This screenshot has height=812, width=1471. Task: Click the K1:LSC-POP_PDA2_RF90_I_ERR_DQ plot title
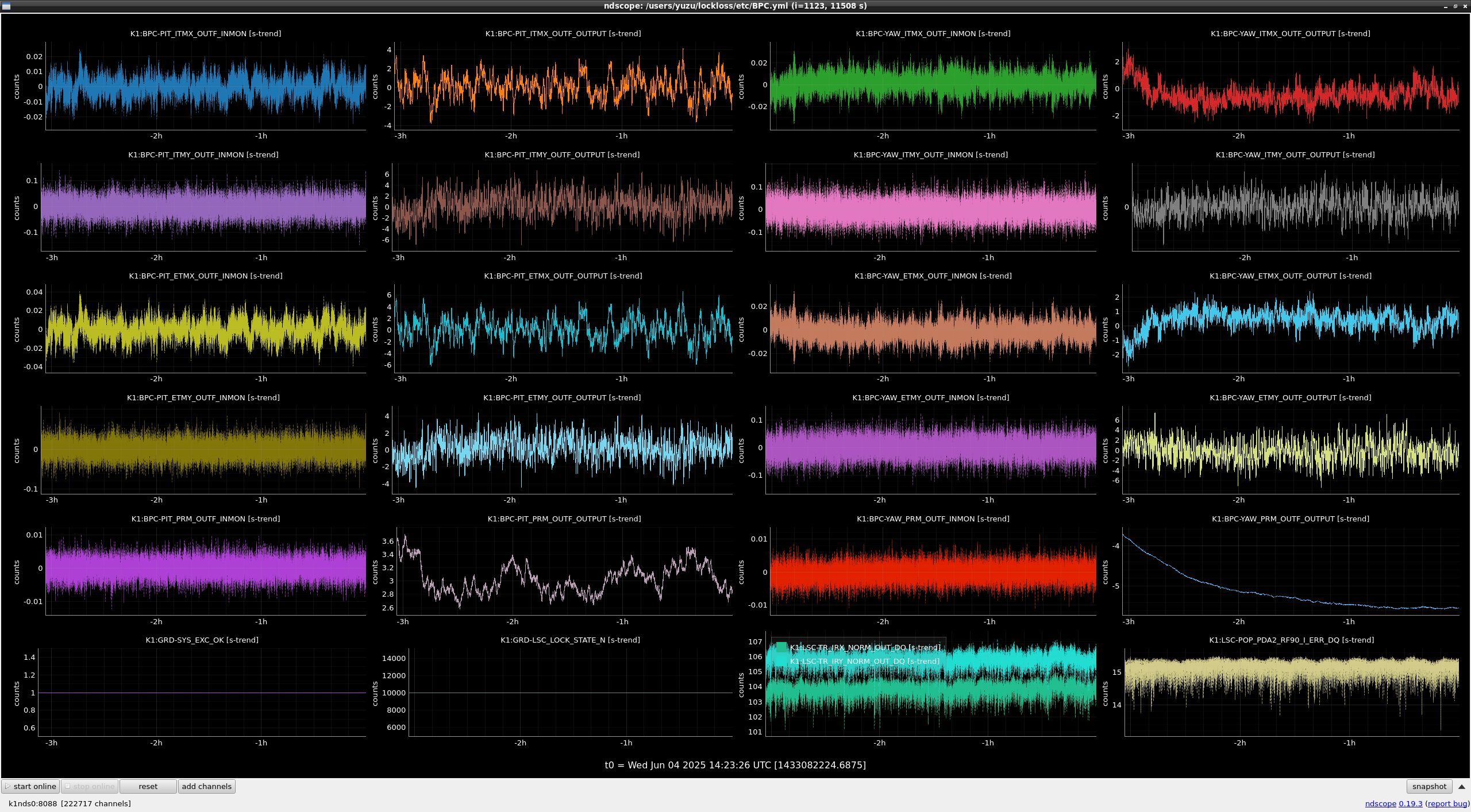[x=1291, y=640]
